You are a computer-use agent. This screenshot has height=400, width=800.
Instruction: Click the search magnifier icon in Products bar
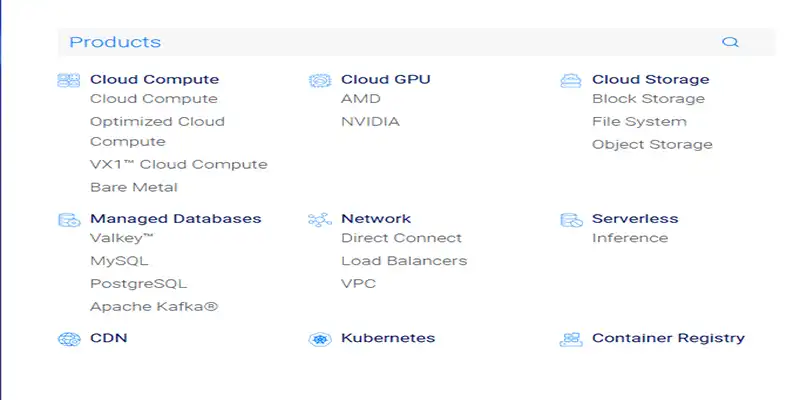[x=730, y=42]
